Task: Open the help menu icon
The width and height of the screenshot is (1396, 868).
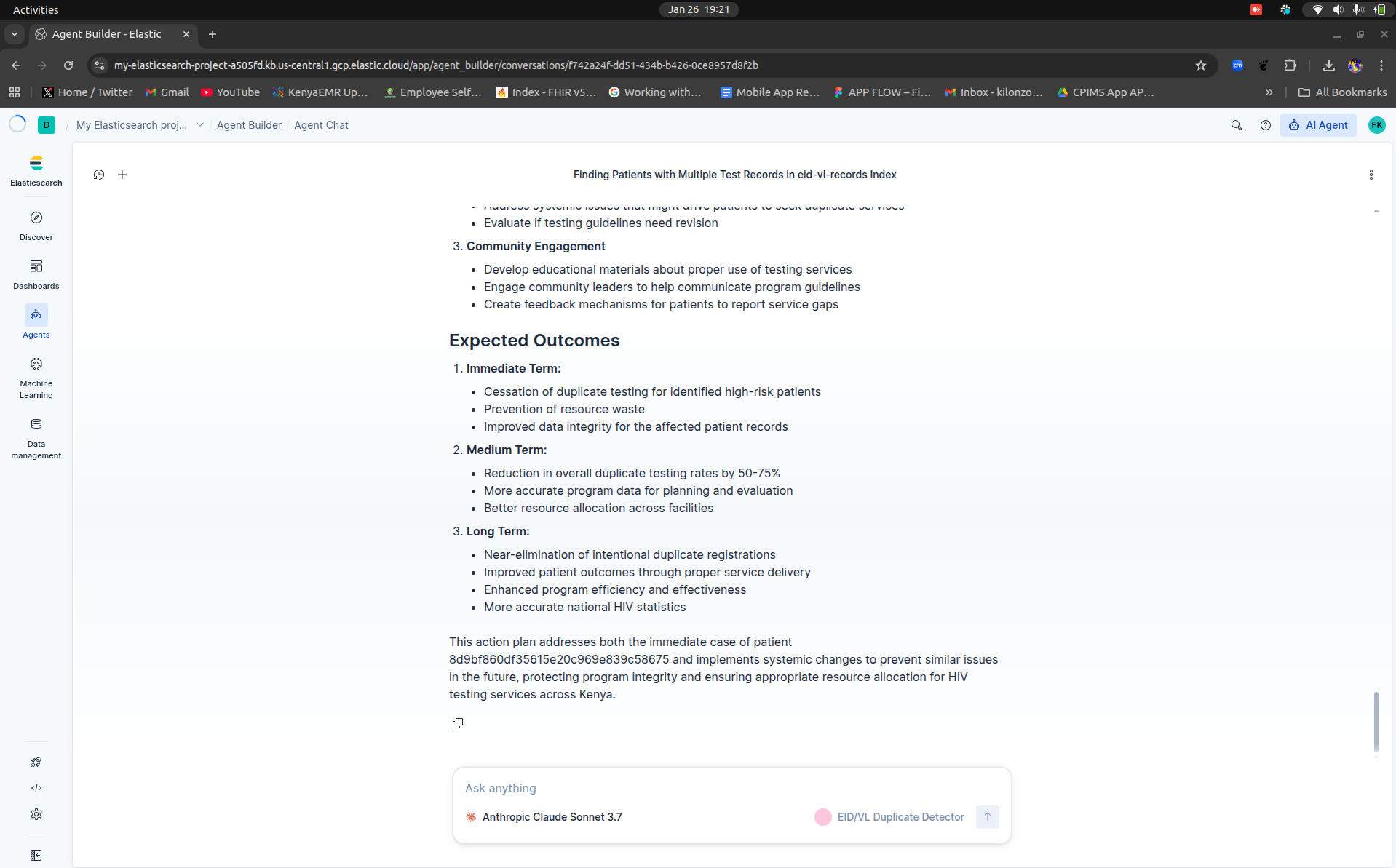Action: coord(1265,125)
